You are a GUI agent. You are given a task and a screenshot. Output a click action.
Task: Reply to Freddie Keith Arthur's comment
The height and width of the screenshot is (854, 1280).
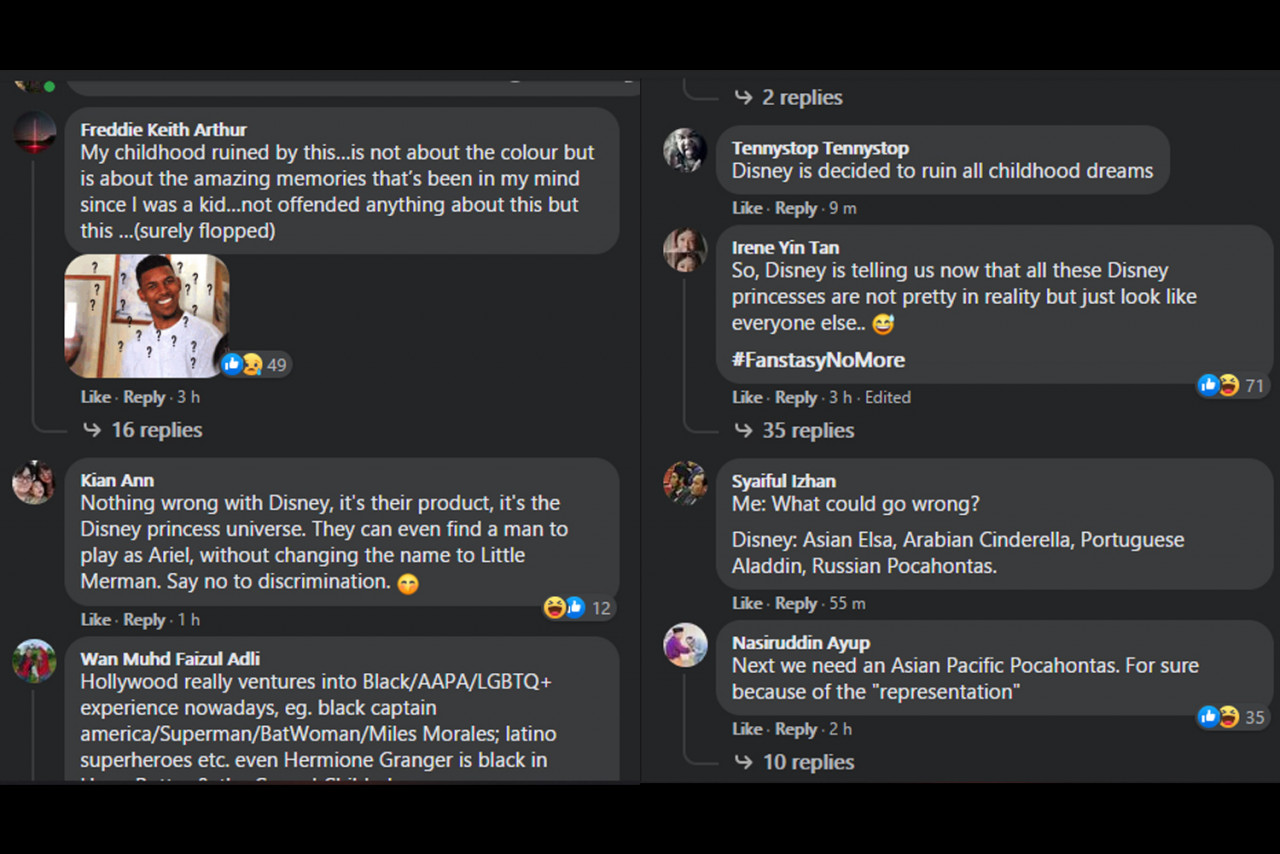pos(144,397)
